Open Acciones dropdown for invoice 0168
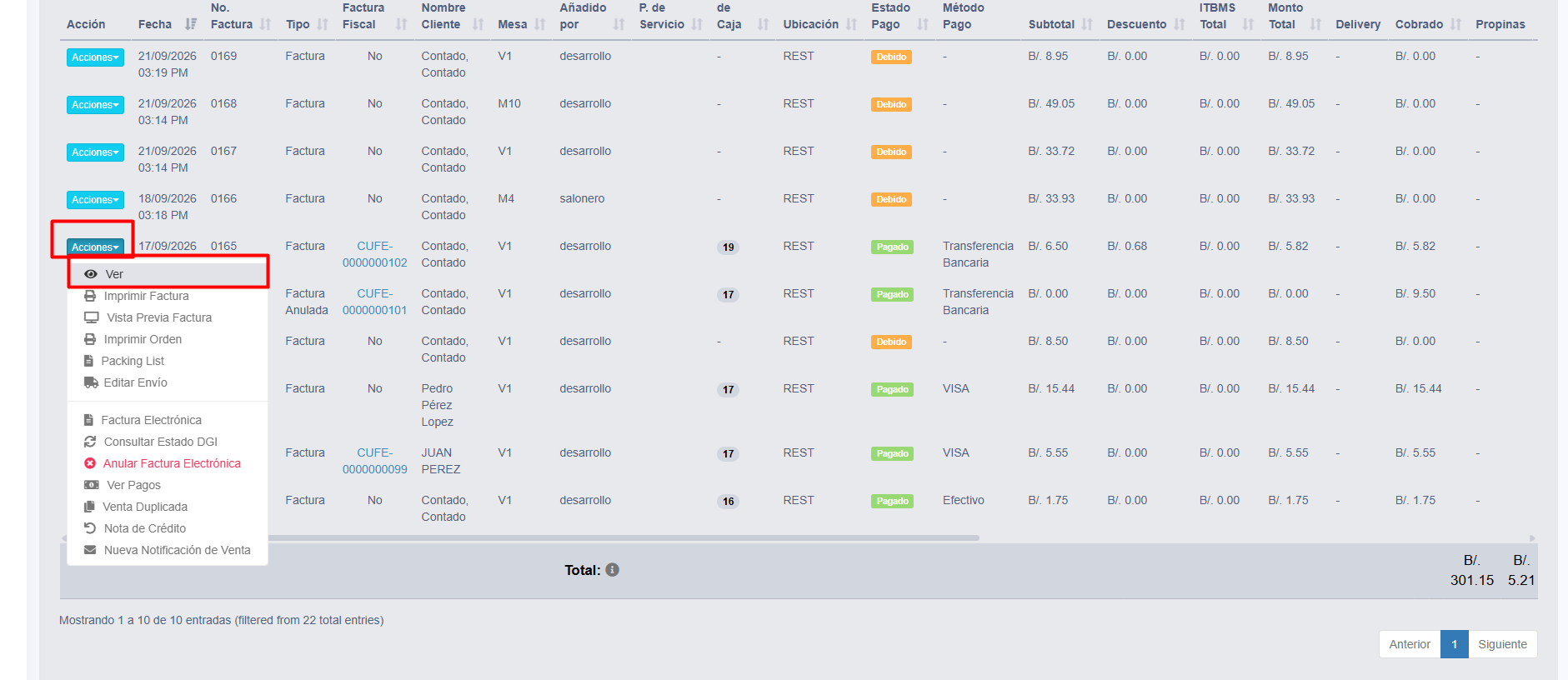1568x680 pixels. [95, 105]
